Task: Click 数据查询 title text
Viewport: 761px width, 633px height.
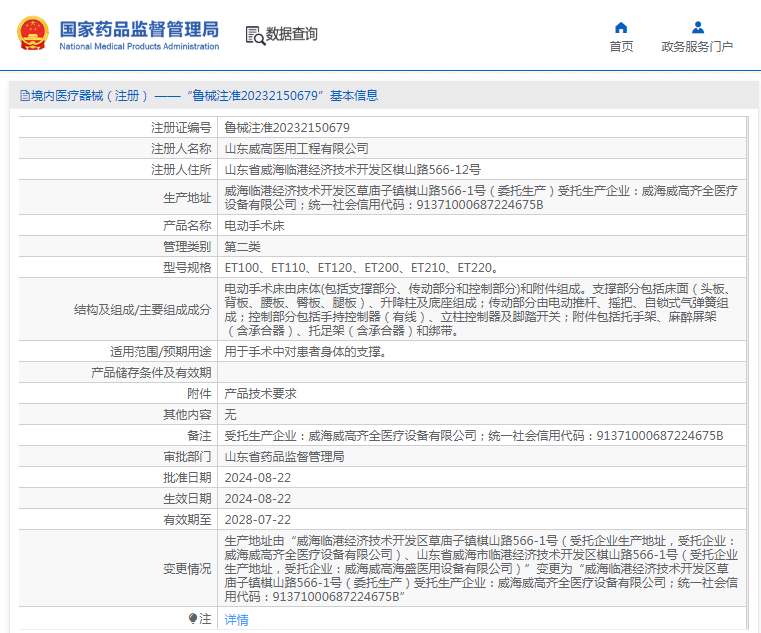Action: 291,34
